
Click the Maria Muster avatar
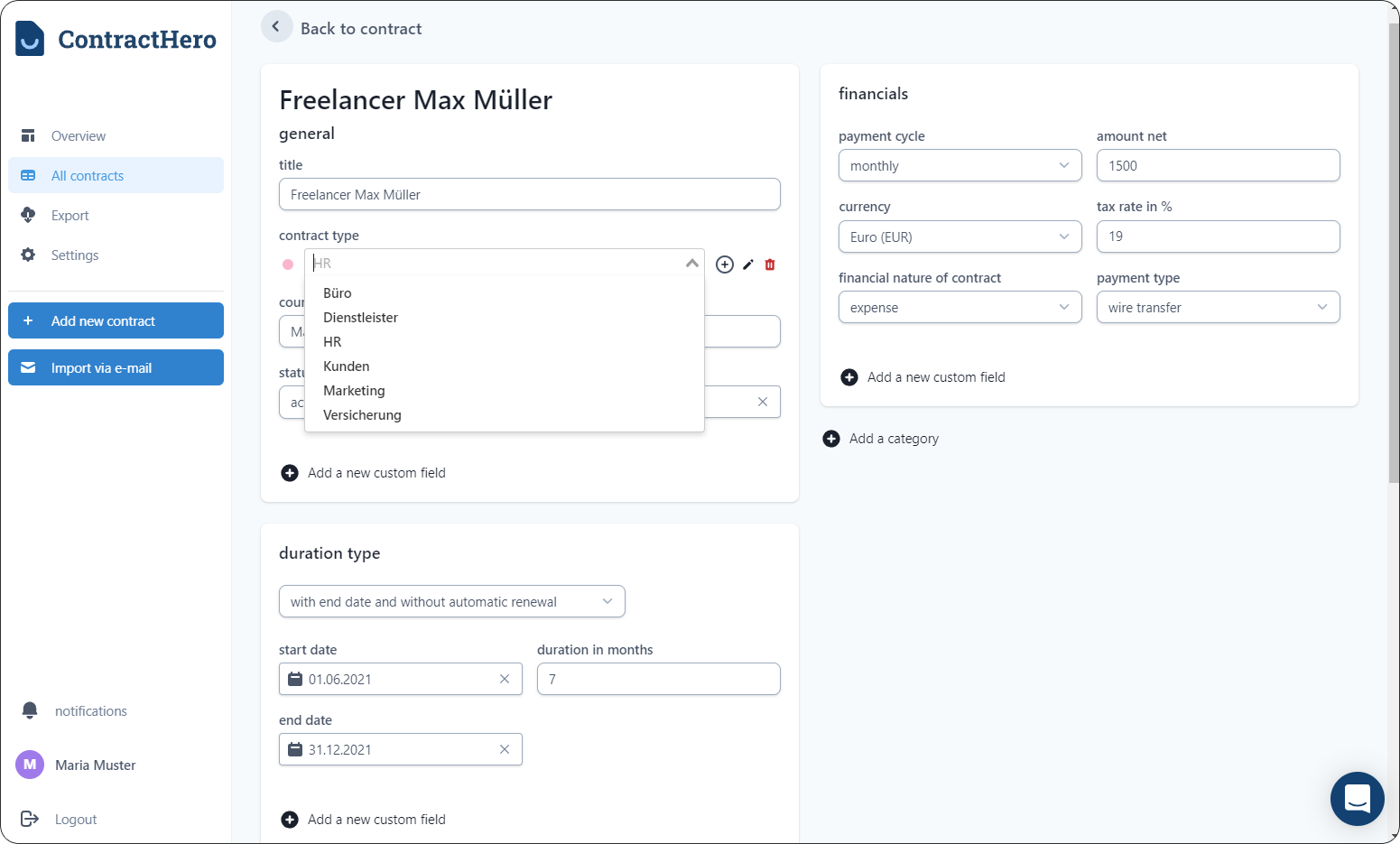[30, 765]
